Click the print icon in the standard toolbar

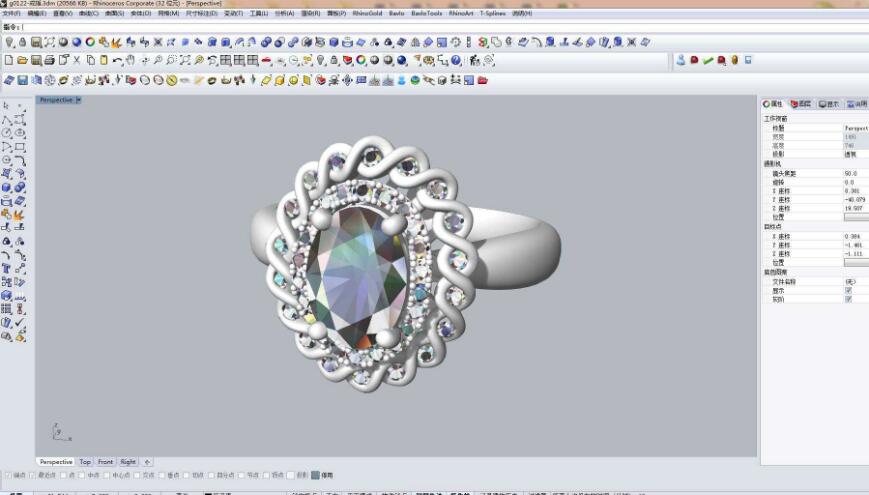coord(49,60)
